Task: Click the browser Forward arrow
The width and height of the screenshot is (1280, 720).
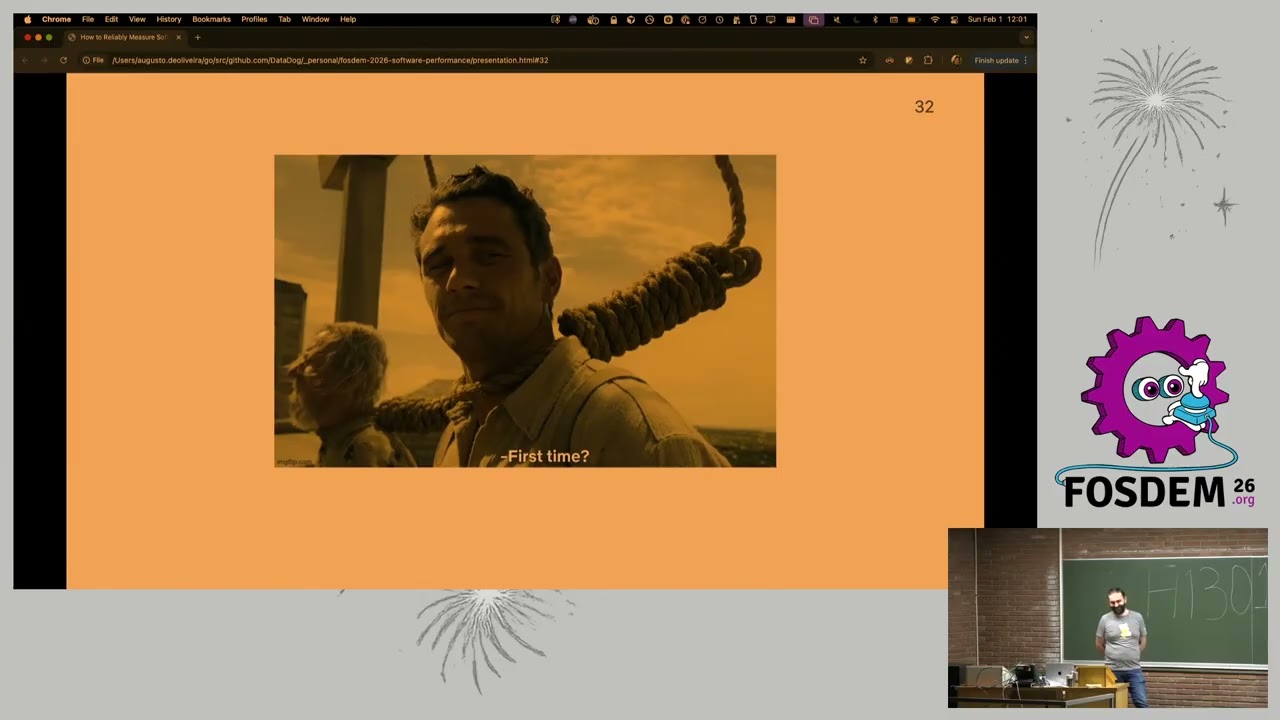Action: point(44,60)
